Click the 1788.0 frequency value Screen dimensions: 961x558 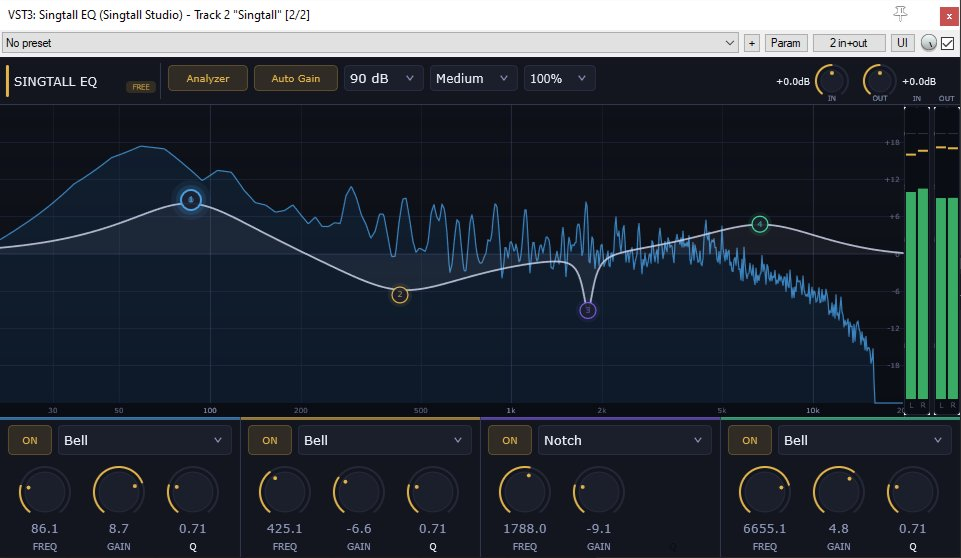(x=525, y=529)
